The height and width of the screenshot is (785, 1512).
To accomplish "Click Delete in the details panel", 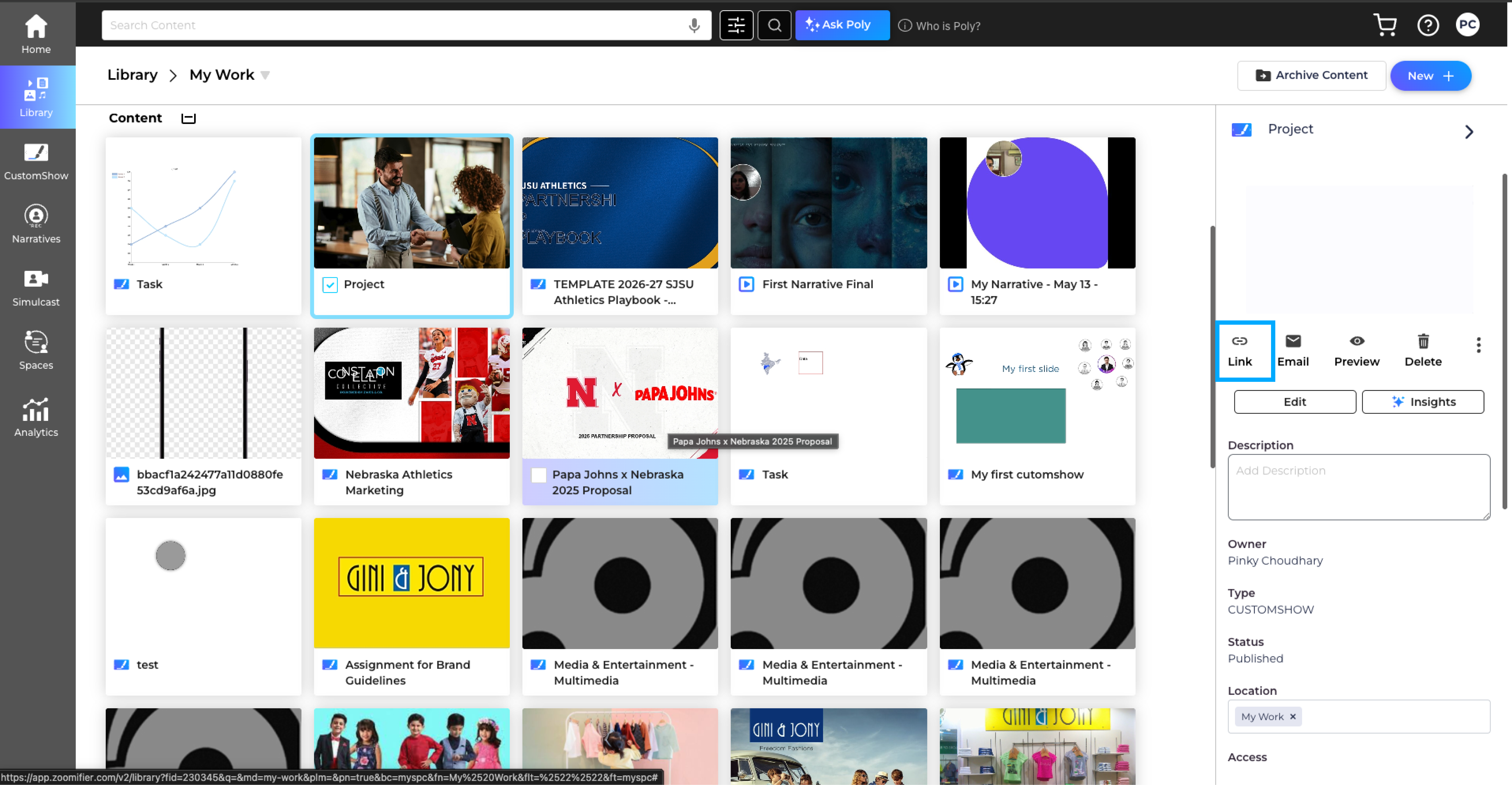I will (x=1423, y=351).
